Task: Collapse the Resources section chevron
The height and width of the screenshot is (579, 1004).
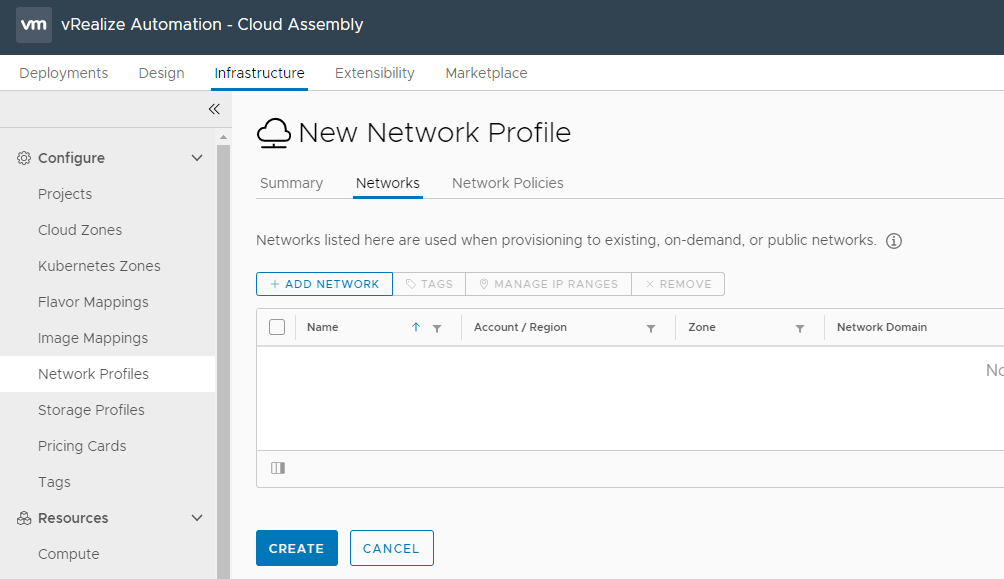Action: [x=197, y=518]
